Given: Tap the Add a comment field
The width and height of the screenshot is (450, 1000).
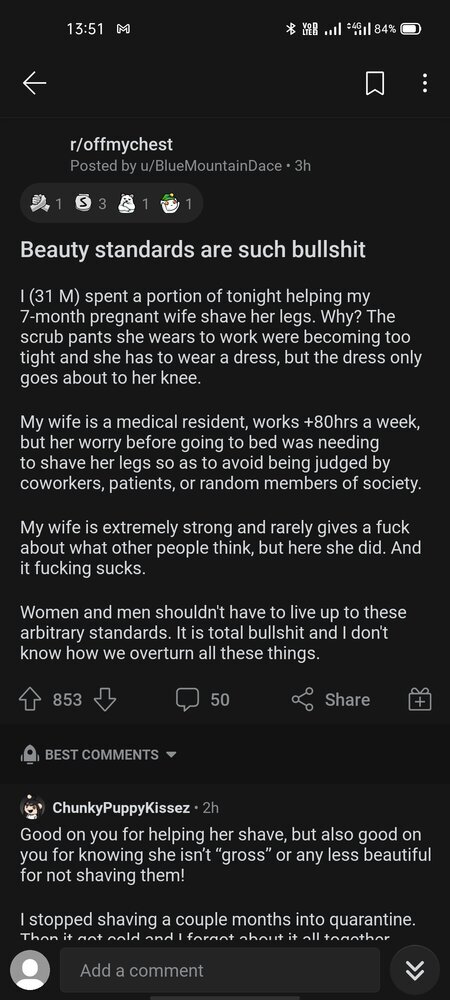Looking at the screenshot, I should (x=220, y=970).
